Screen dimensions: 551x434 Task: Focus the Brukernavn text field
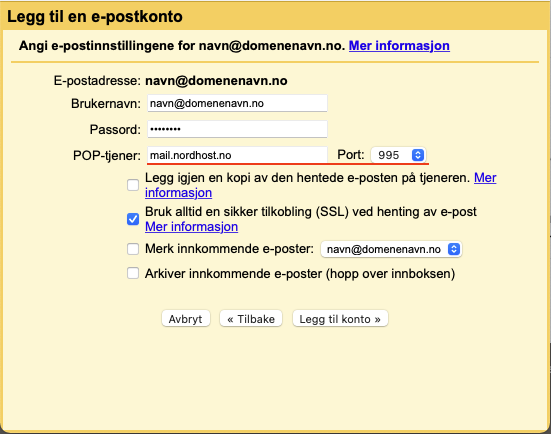click(237, 103)
